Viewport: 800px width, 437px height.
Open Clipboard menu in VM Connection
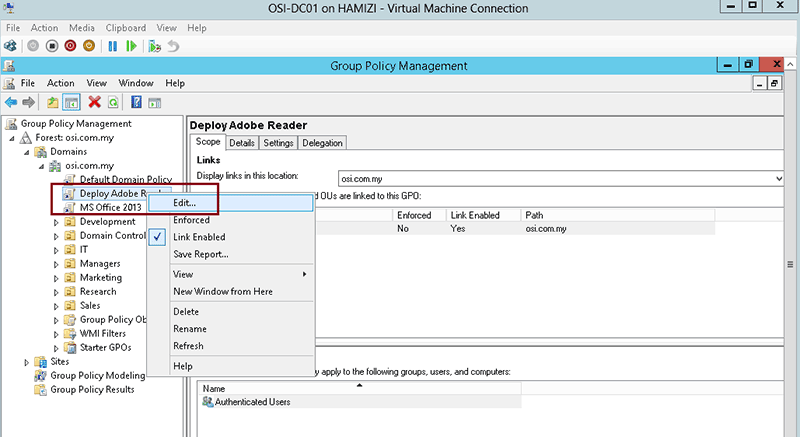126,28
